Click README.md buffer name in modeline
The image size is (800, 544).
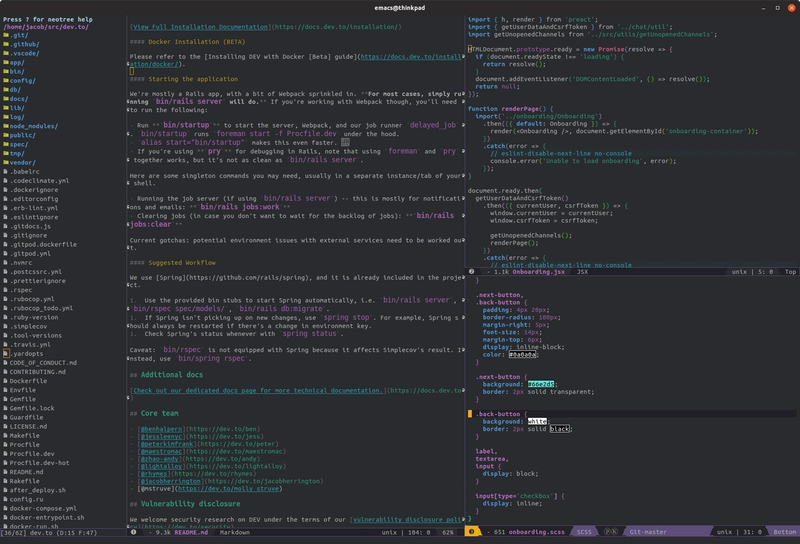191,532
